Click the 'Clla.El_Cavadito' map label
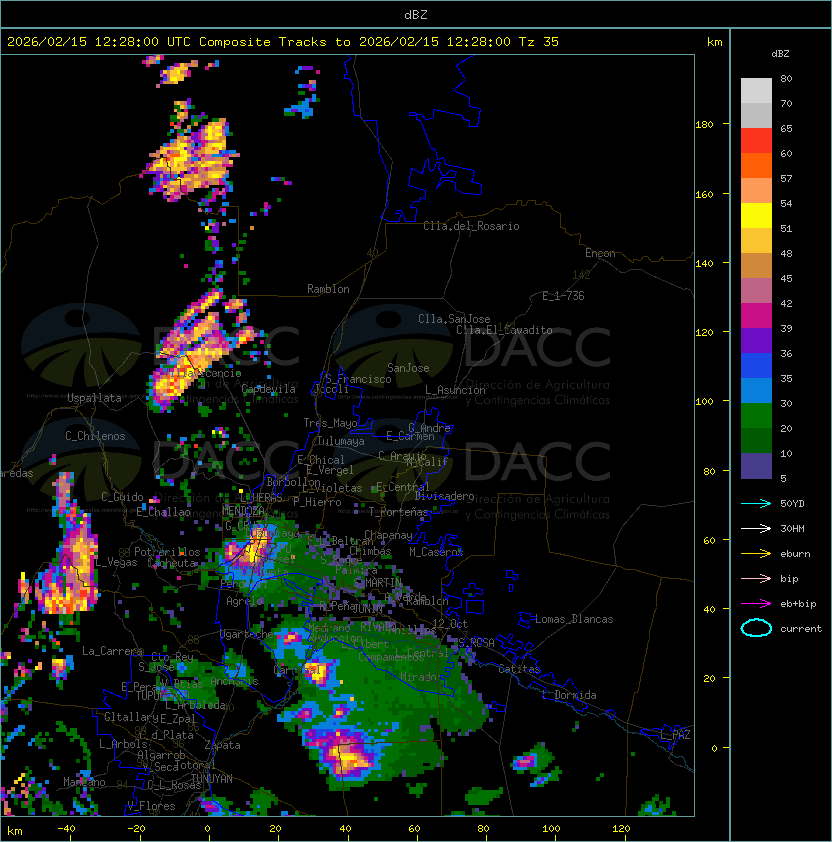The height and width of the screenshot is (842, 832). point(504,330)
